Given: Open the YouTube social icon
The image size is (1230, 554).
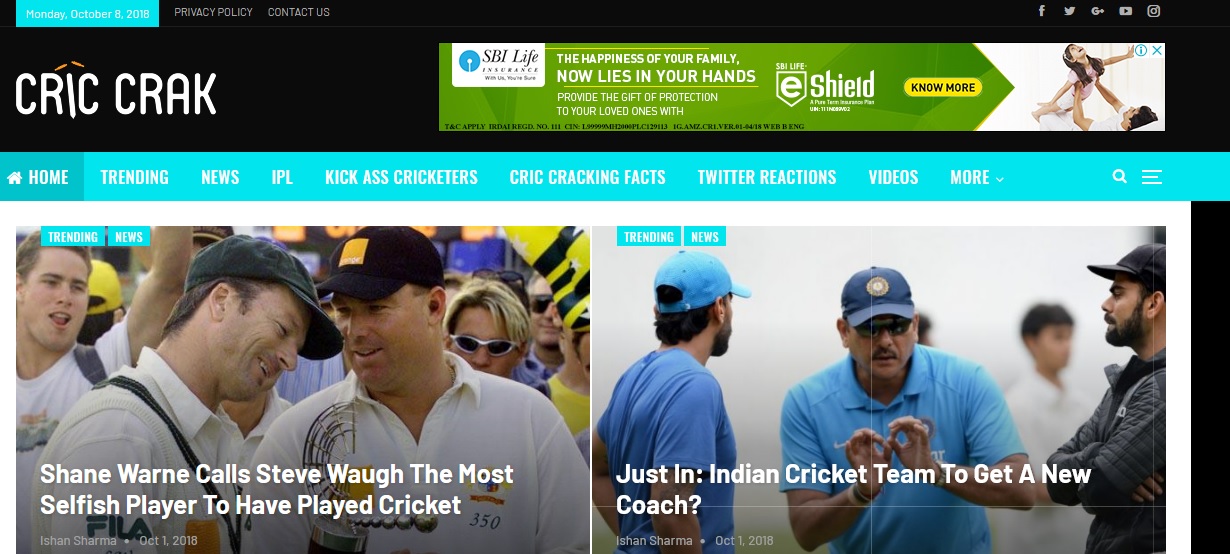Looking at the screenshot, I should [x=1125, y=11].
